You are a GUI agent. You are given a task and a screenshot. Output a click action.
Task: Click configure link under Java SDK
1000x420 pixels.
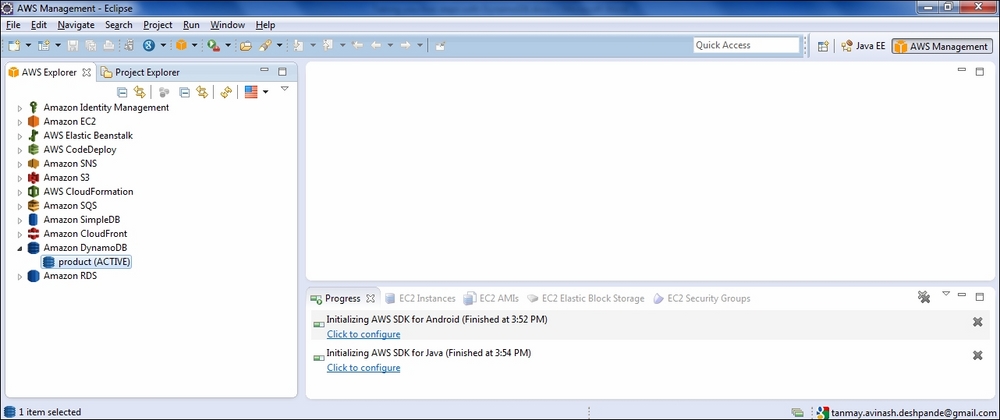[363, 368]
